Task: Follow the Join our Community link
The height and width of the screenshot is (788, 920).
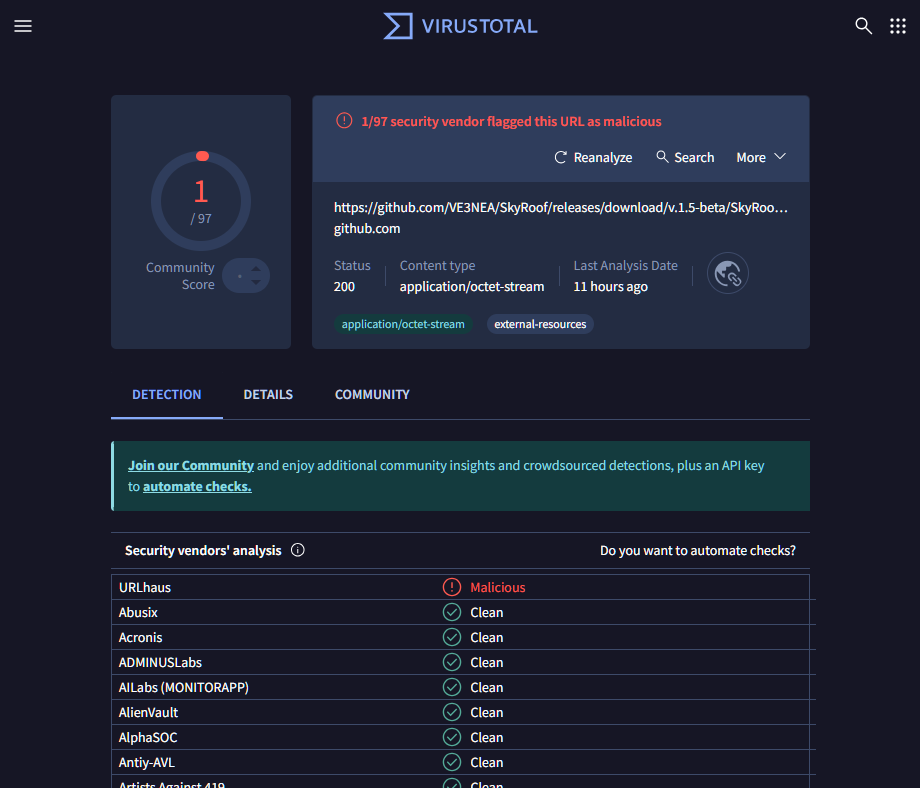Action: (191, 465)
